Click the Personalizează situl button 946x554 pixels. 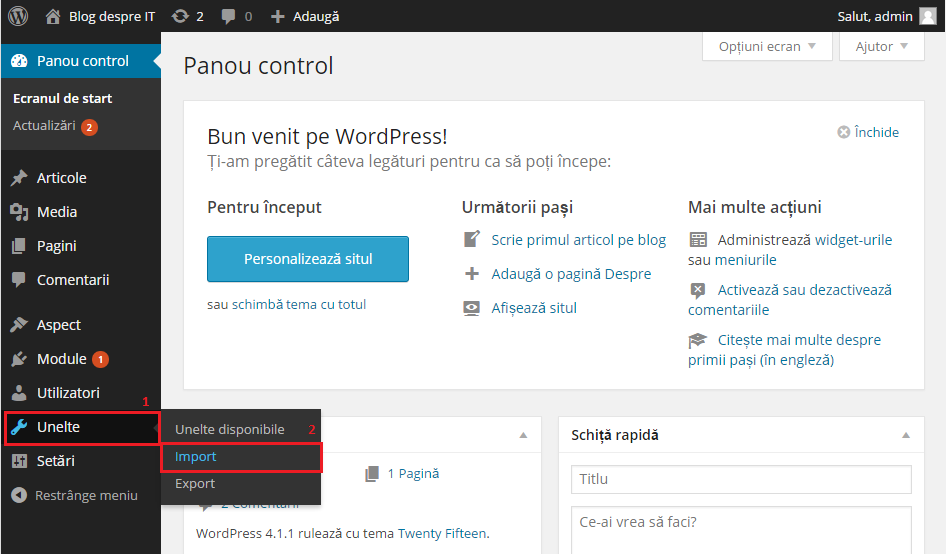point(308,259)
